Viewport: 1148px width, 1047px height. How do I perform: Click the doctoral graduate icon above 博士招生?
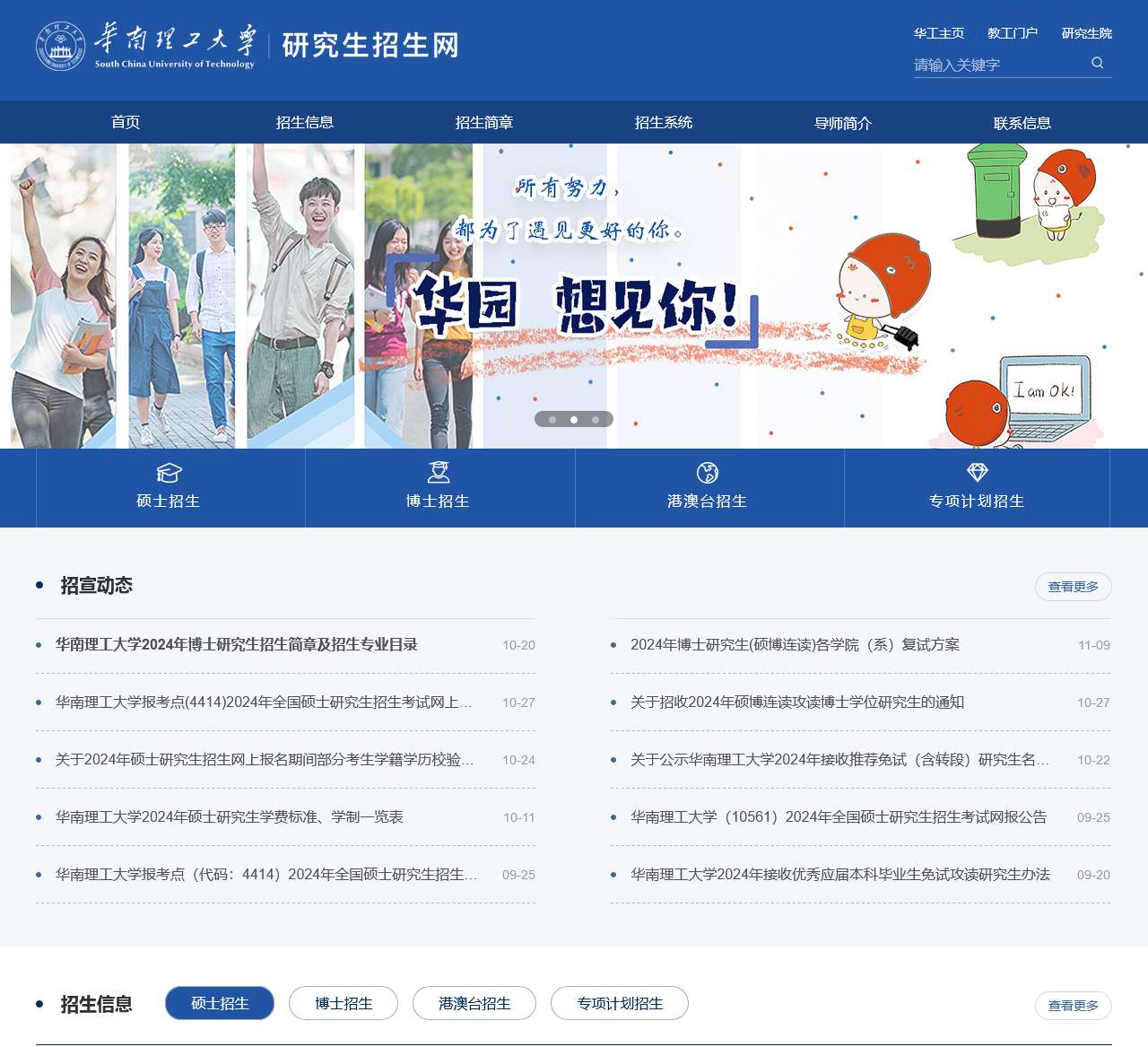[x=439, y=472]
